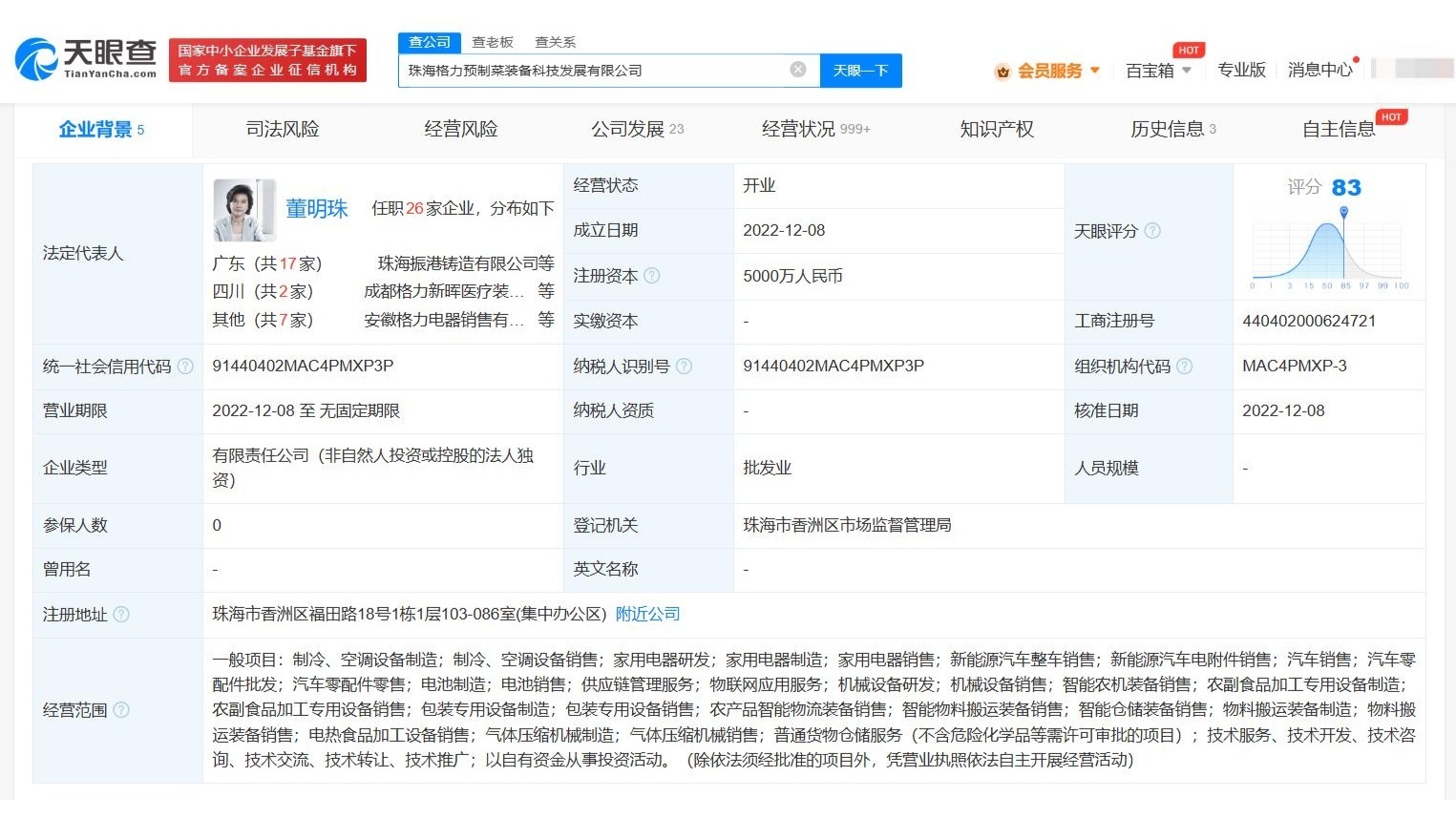Click help icon beside 注册地址

coord(121,615)
